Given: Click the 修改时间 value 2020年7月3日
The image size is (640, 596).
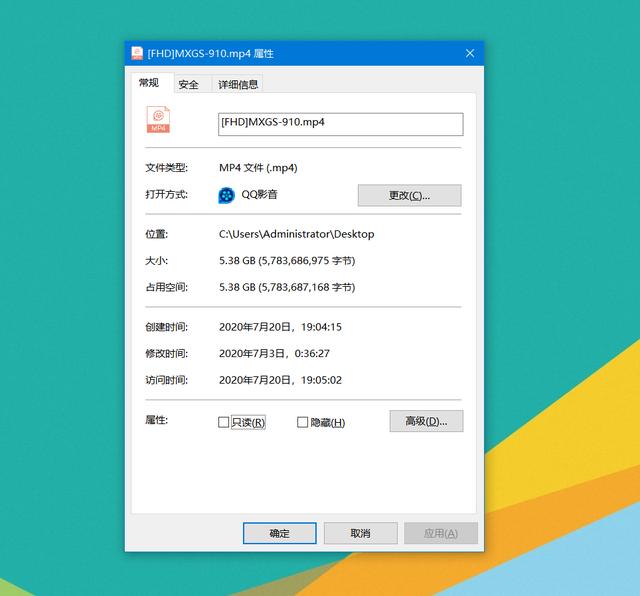Looking at the screenshot, I should point(251,354).
